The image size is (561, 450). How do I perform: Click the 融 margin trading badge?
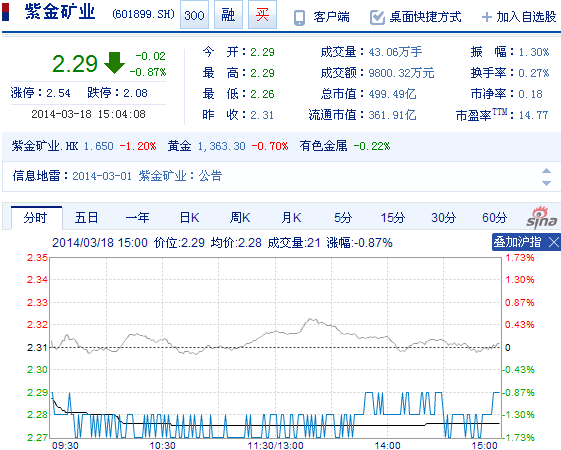click(228, 15)
